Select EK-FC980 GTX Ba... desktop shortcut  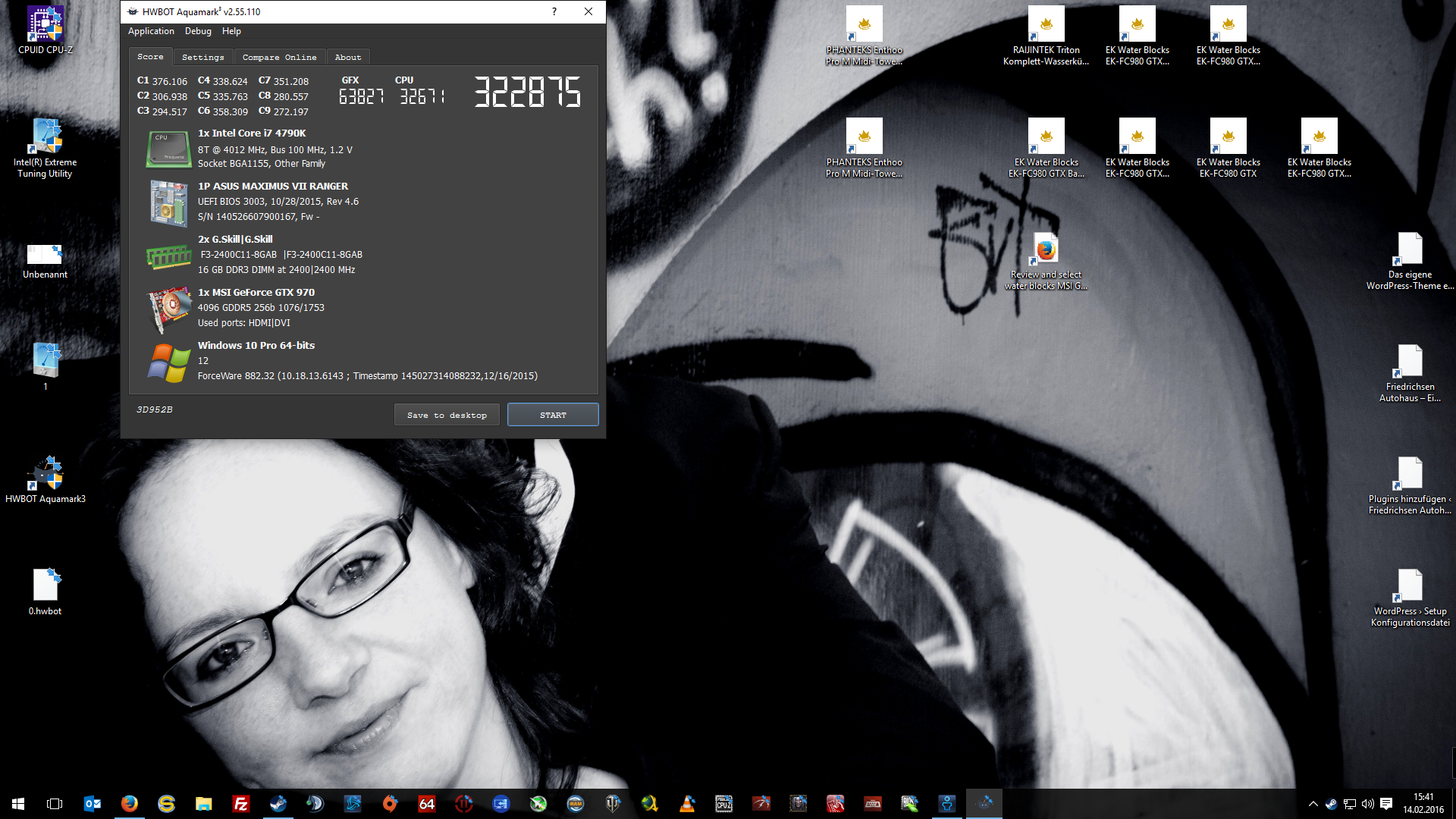click(x=1046, y=148)
